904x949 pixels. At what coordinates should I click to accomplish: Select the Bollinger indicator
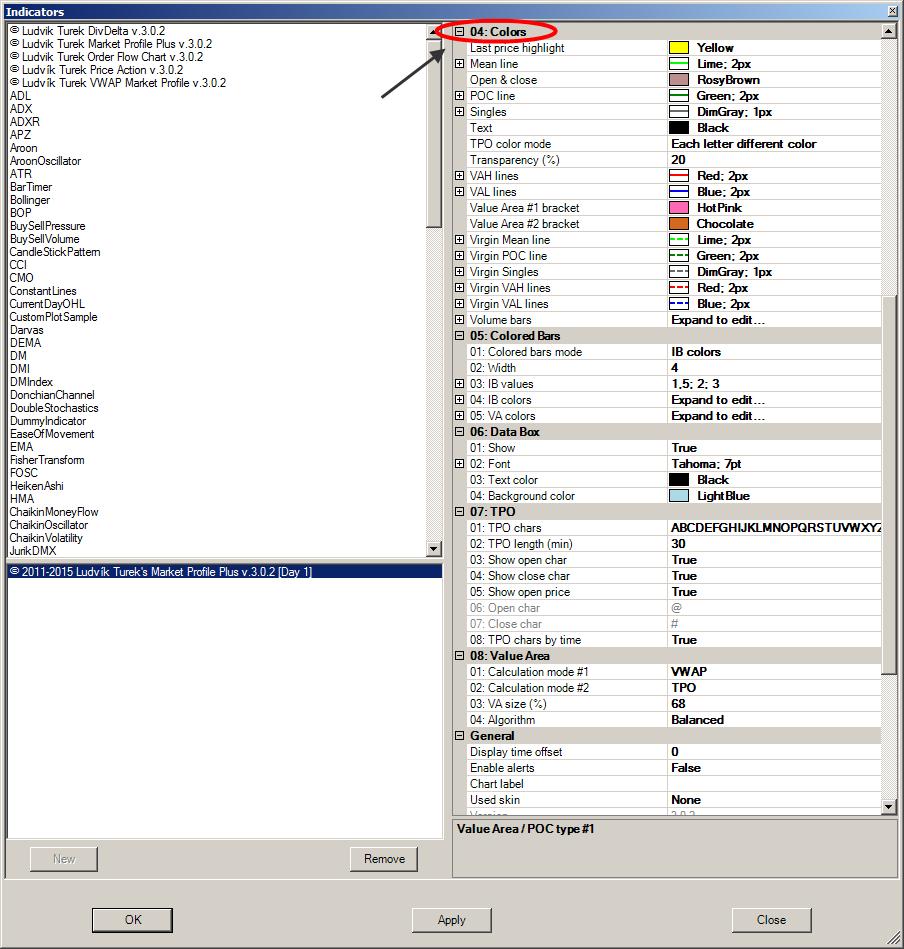pyautogui.click(x=30, y=200)
